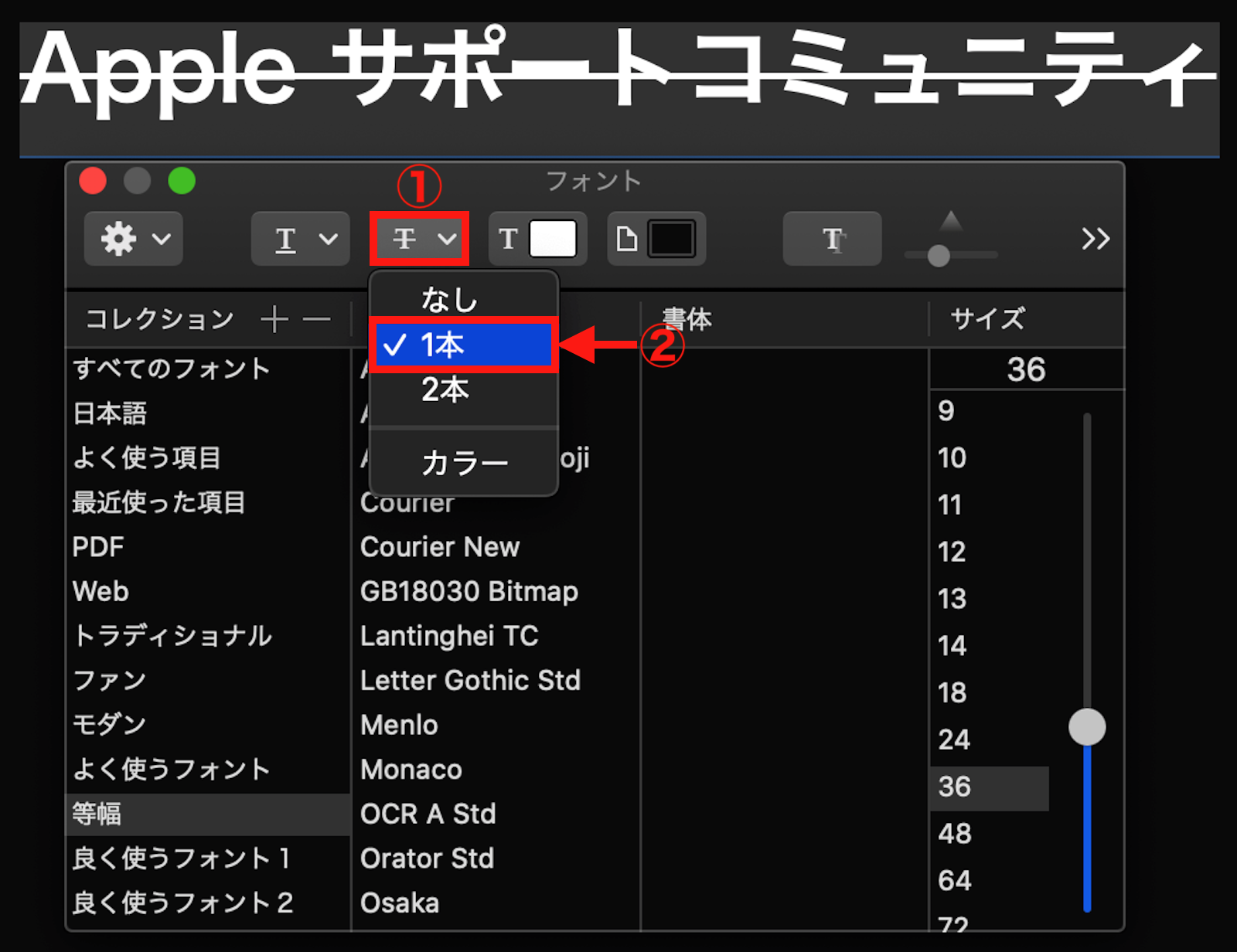The height and width of the screenshot is (952, 1237).
Task: Pick a text color from the white swatch
Action: click(x=553, y=239)
